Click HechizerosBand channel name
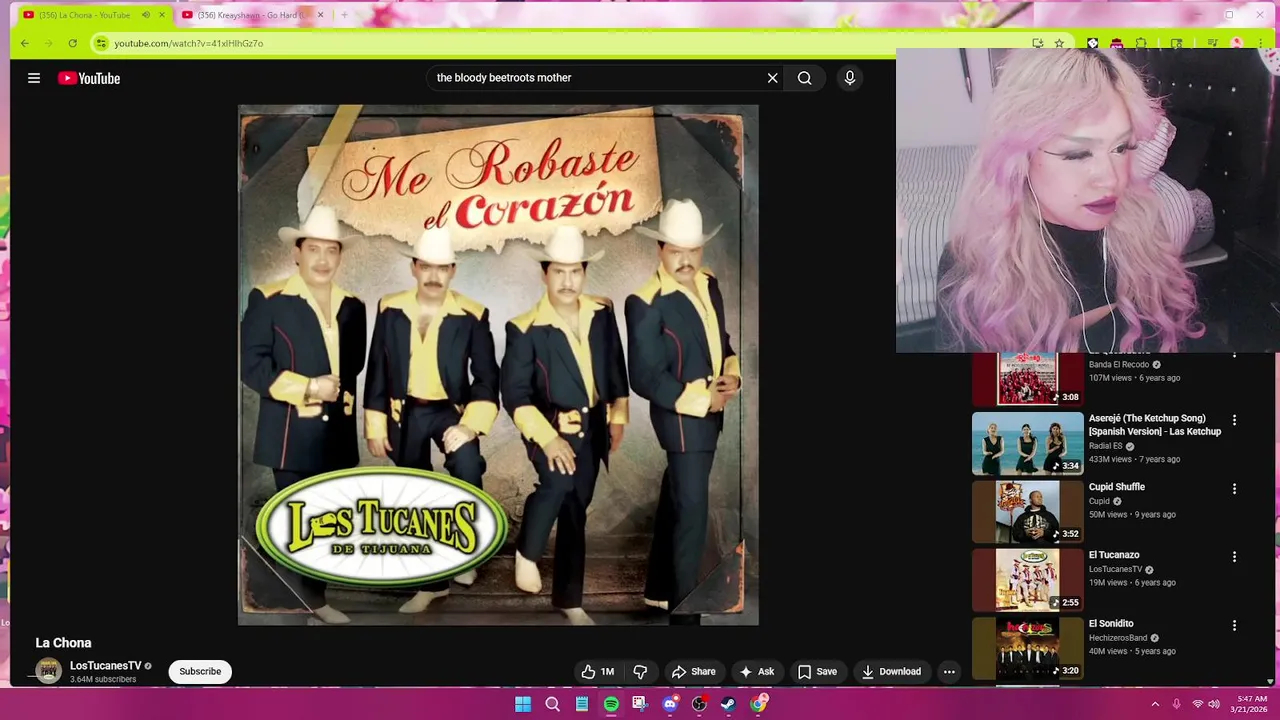Screen dimensions: 1280x720 click(1118, 638)
